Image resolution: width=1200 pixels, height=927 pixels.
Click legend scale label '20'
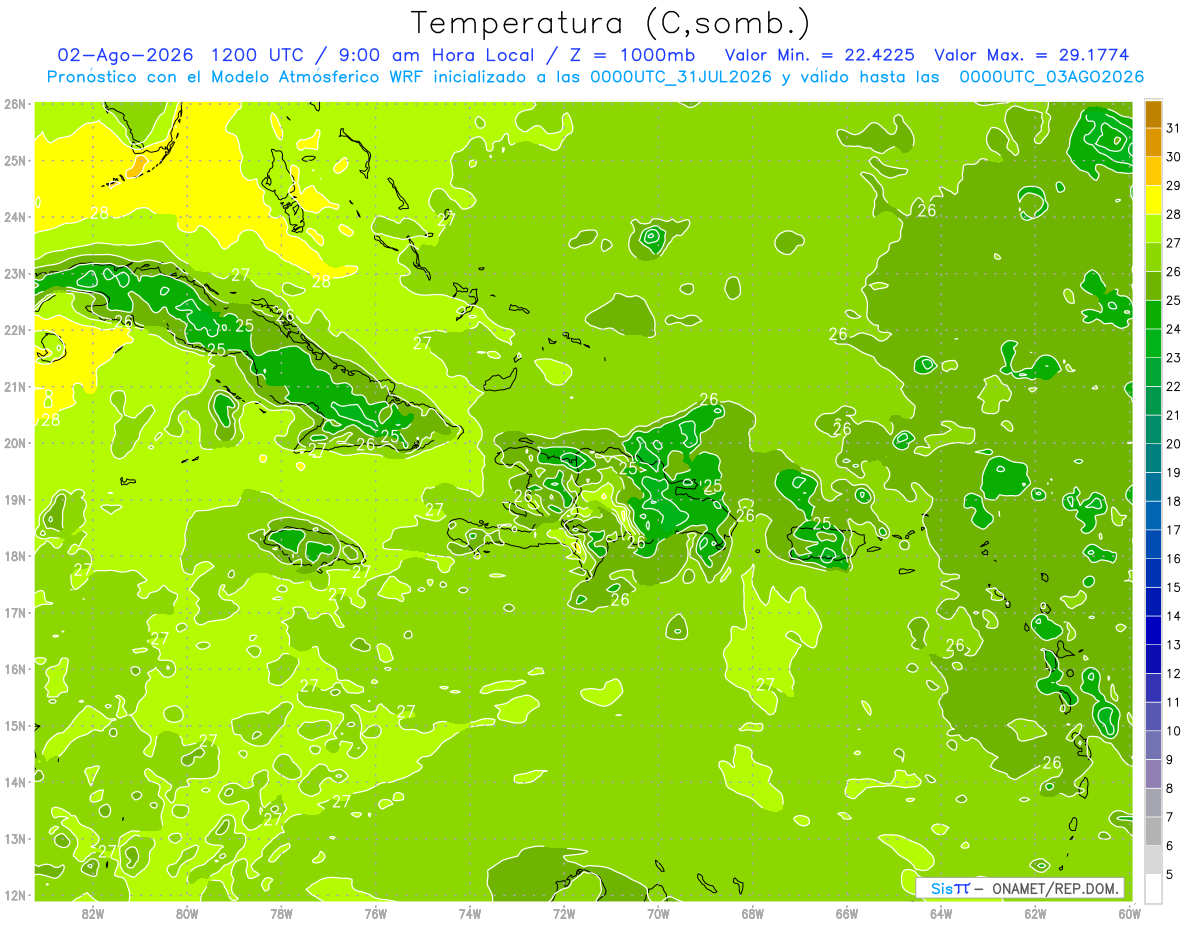point(1174,444)
